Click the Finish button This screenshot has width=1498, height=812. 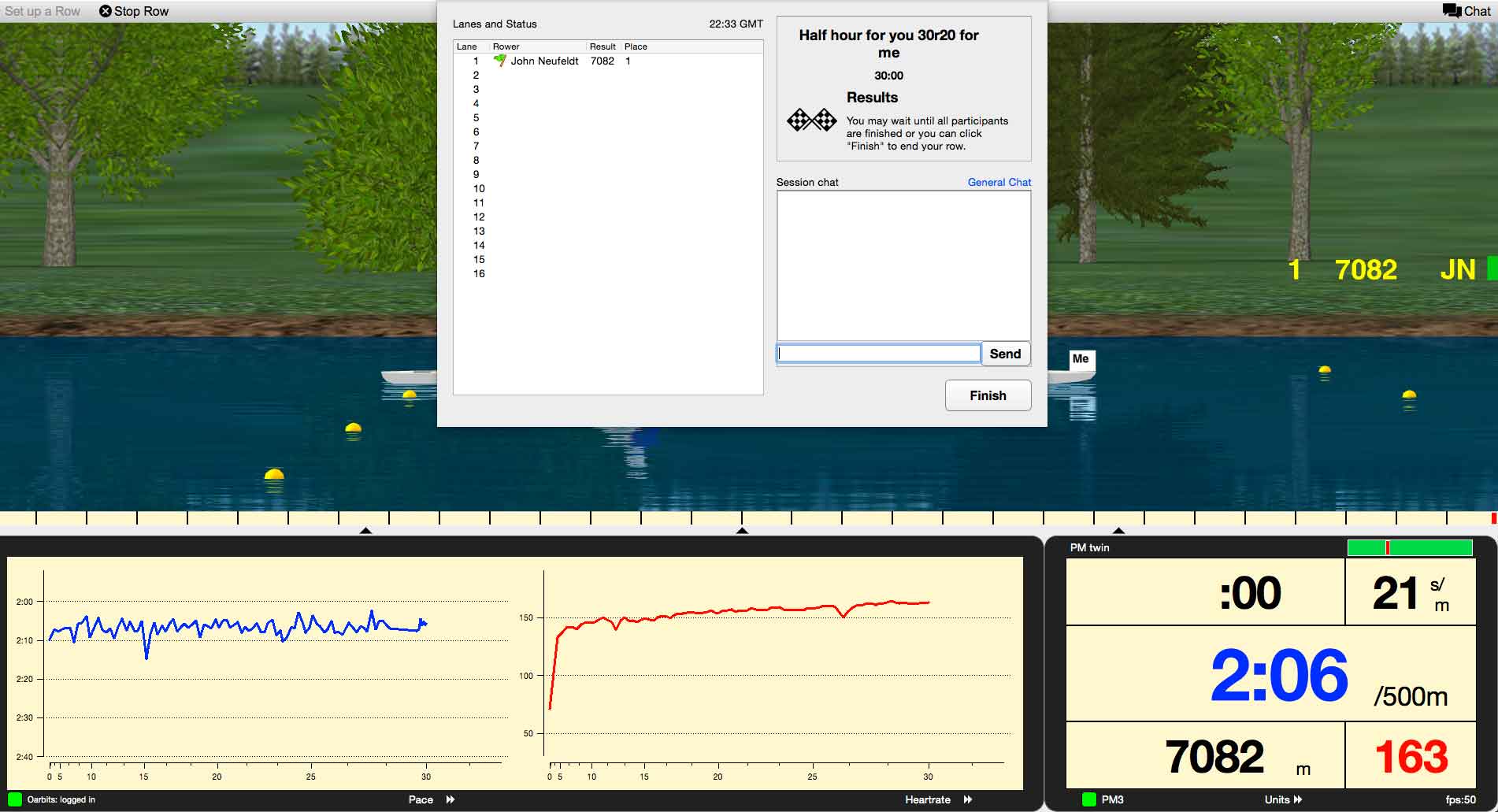pyautogui.click(x=988, y=395)
